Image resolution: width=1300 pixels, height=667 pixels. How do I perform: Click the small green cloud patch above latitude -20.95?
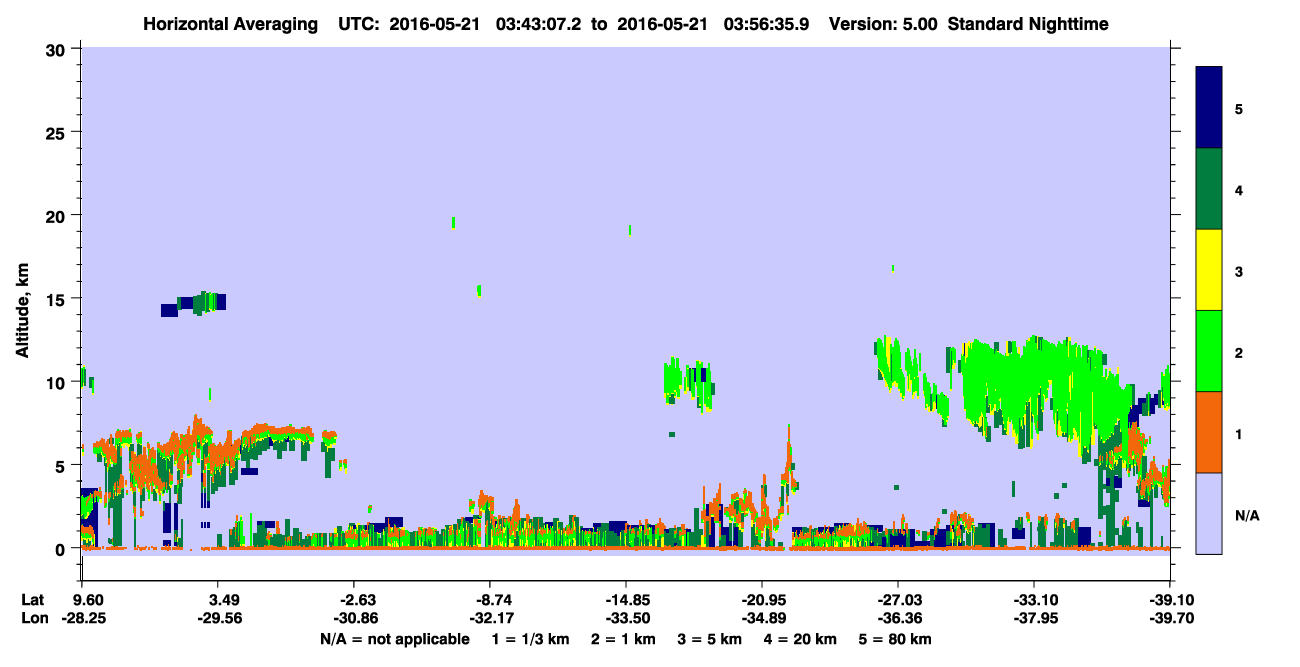point(689,384)
